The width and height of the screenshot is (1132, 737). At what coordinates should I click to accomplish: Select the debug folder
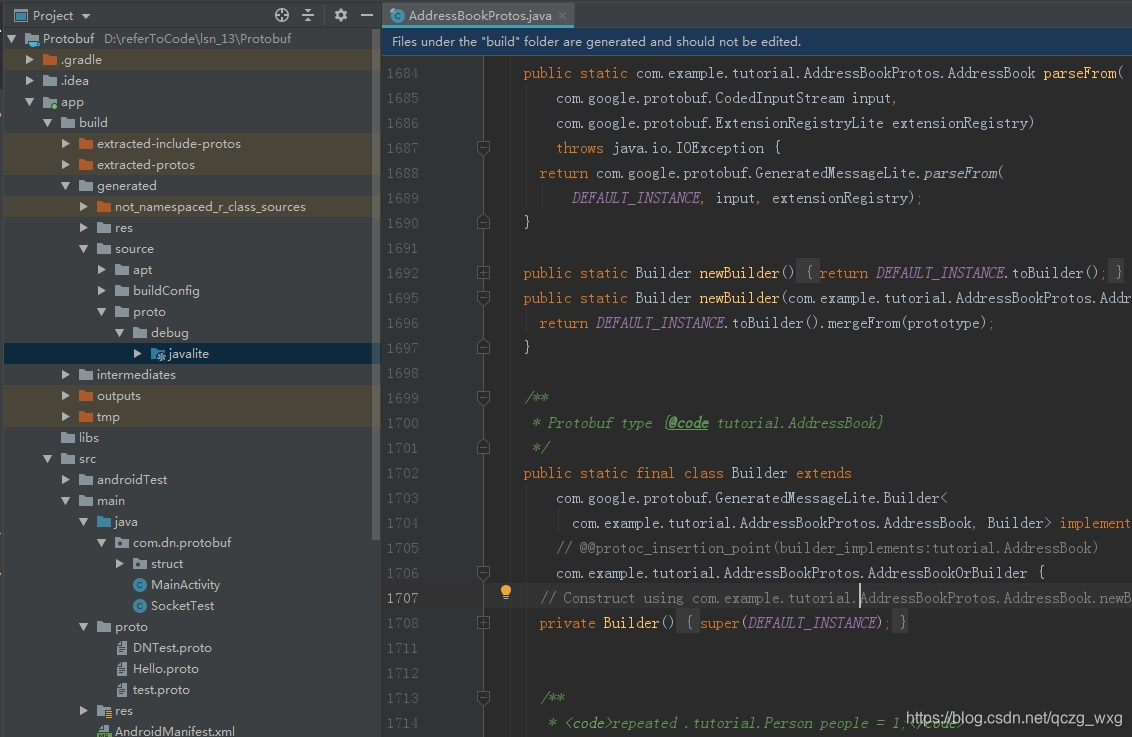click(169, 333)
